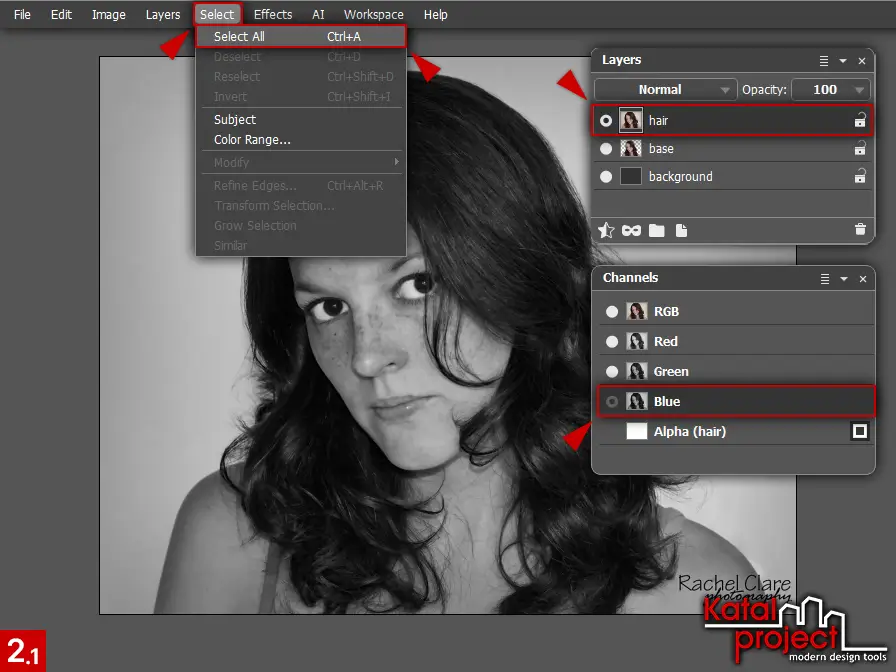Screen dimensions: 896x672
Task: Click the white Alpha (hair) thumbnail swatch
Action: 636,431
